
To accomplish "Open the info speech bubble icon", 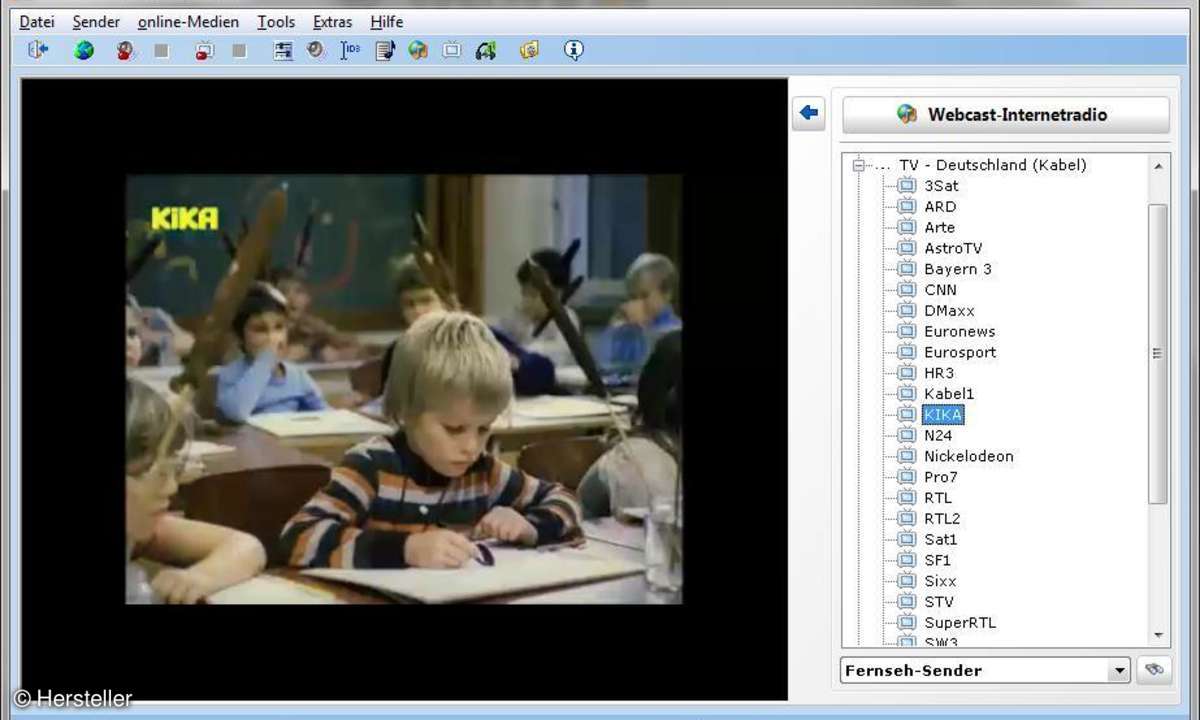I will (573, 50).
